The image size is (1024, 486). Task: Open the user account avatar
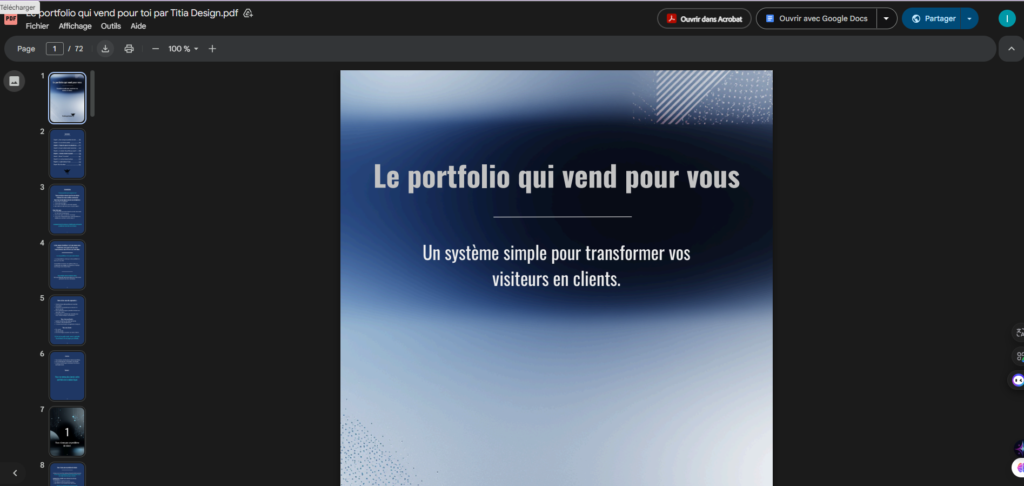[1006, 18]
